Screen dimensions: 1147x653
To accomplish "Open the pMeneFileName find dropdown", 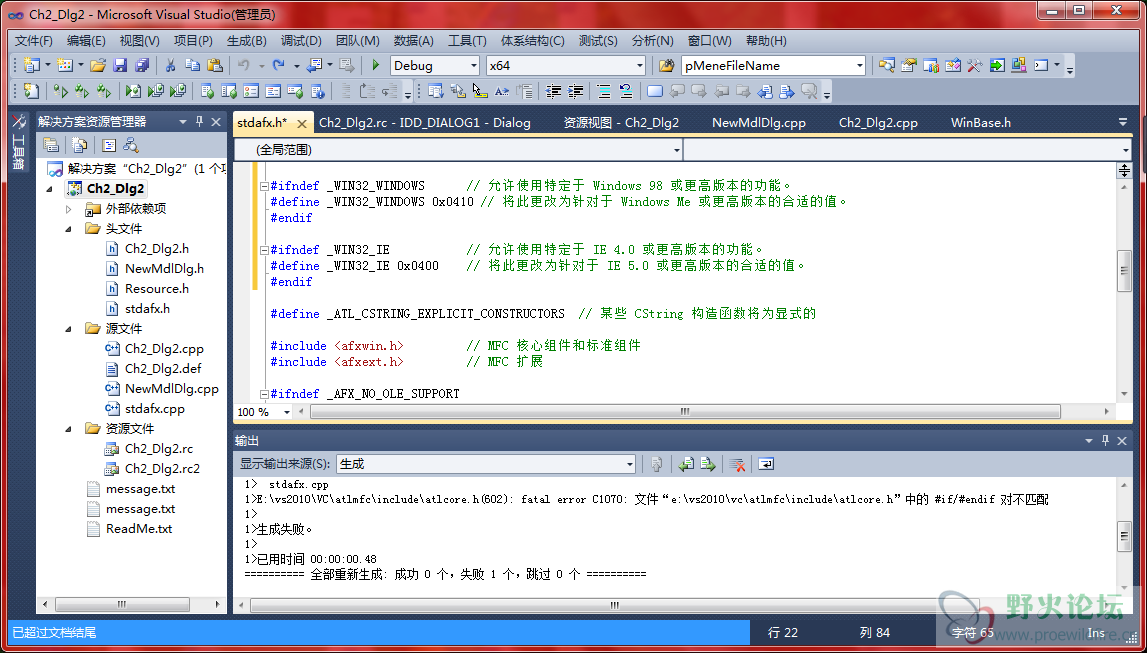I will coord(859,66).
